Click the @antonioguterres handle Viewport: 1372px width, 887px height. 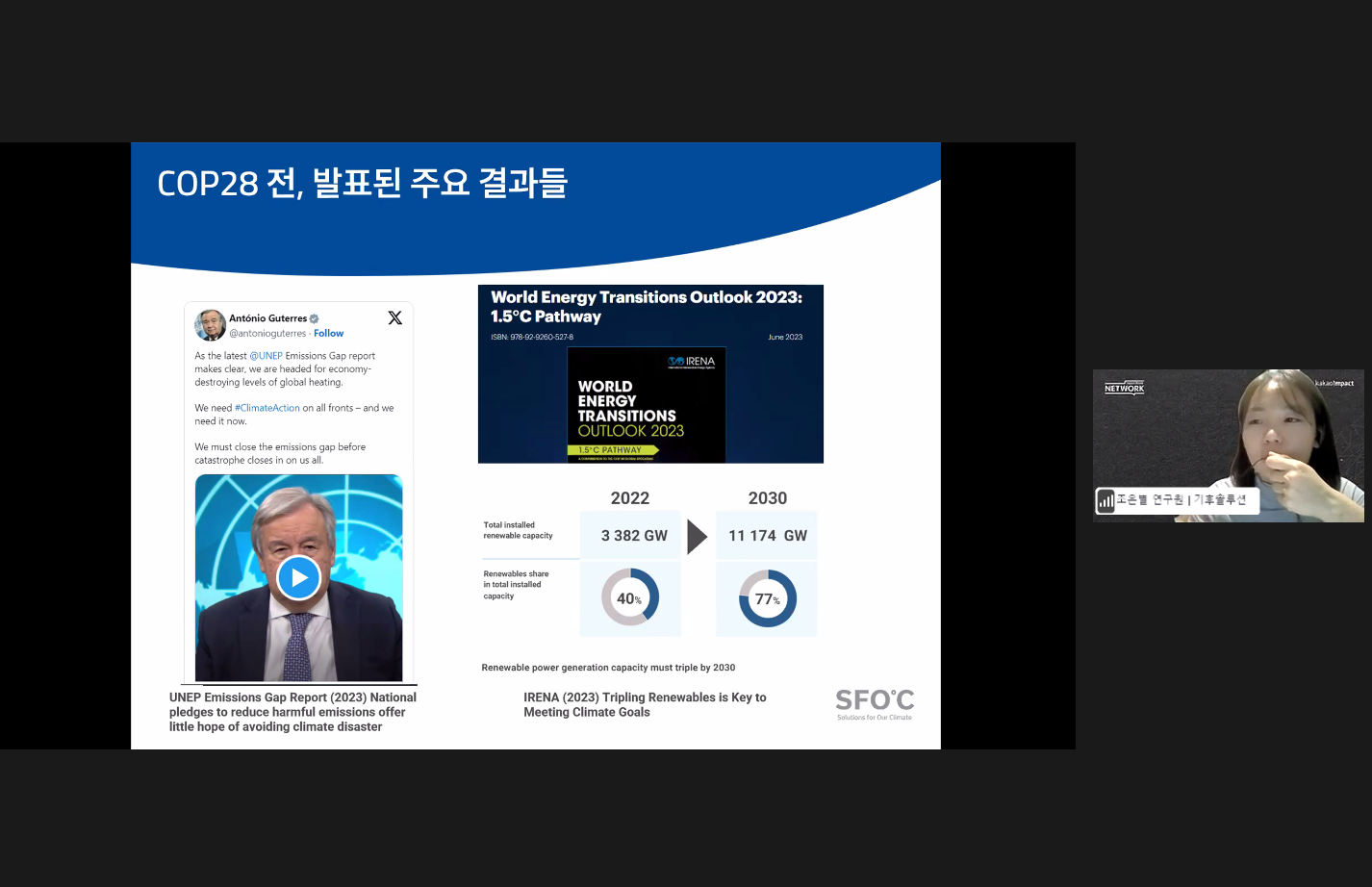coord(267,334)
